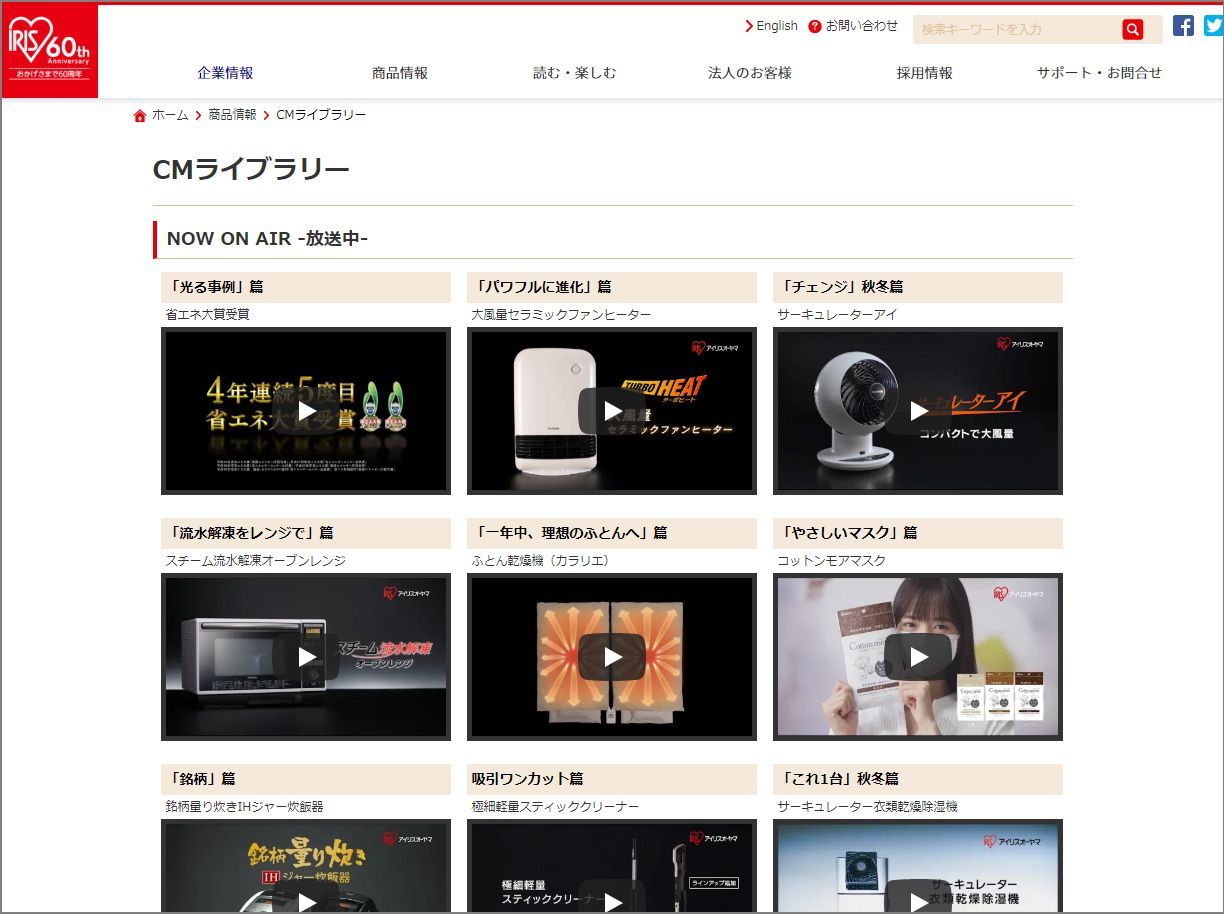
Task: Play the futon dryer カラリエ video
Action: coord(612,656)
